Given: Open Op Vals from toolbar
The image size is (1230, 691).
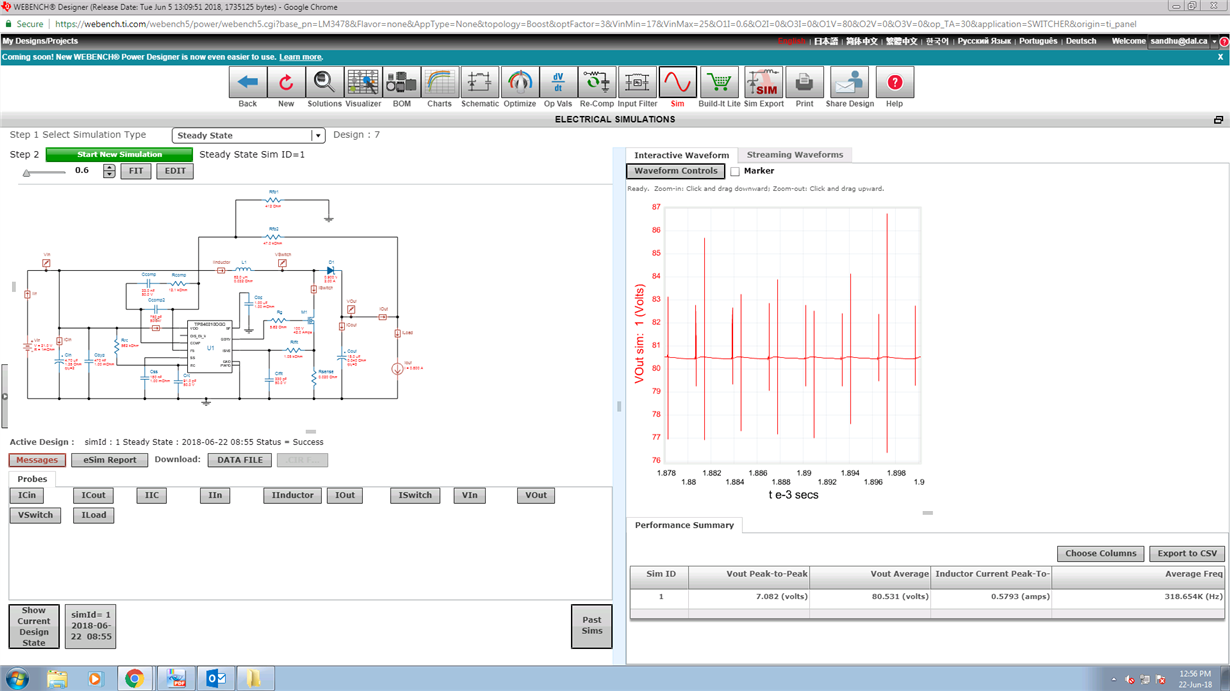Looking at the screenshot, I should tap(558, 82).
